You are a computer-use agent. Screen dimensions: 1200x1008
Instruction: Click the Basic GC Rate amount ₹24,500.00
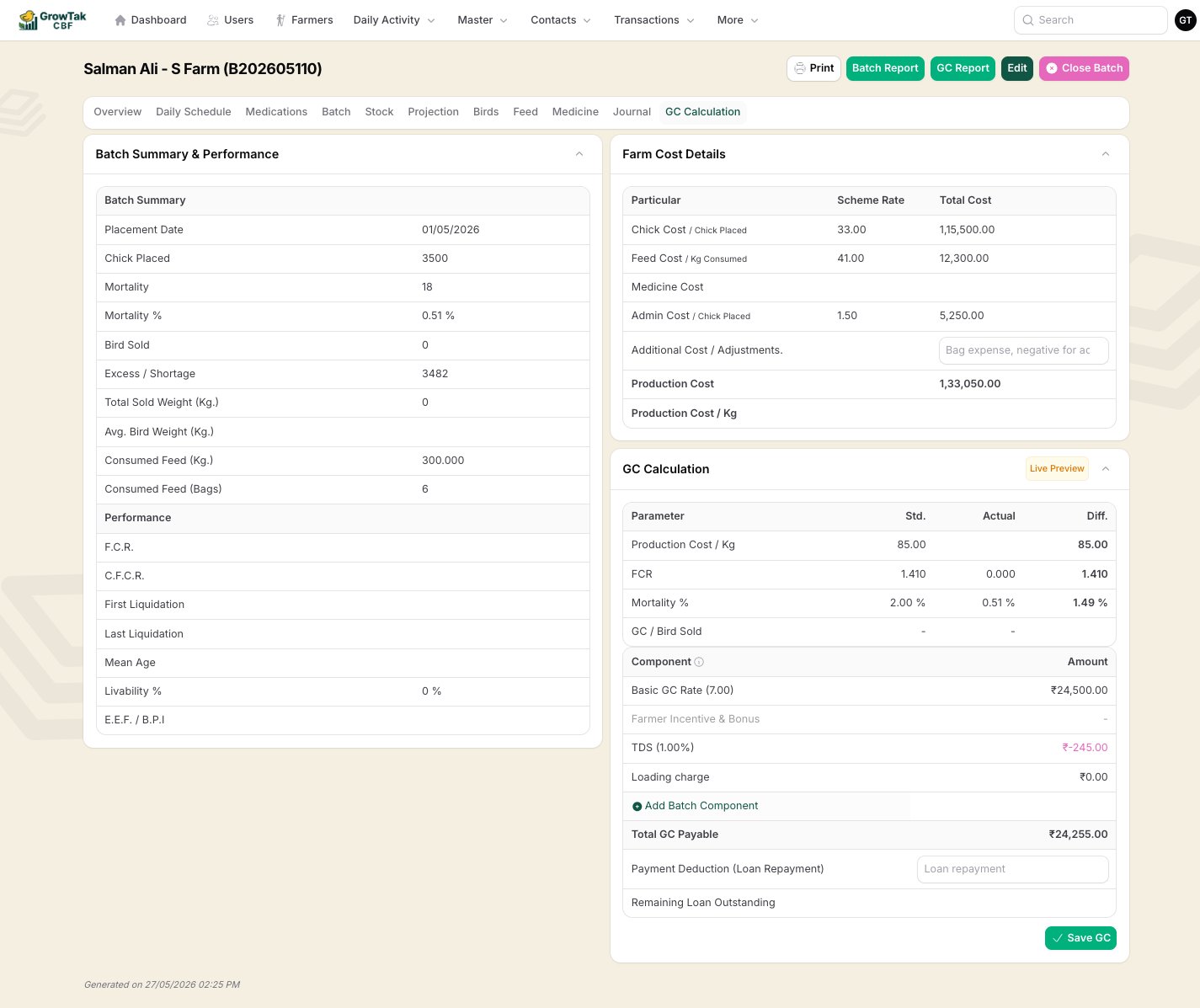pos(1079,691)
